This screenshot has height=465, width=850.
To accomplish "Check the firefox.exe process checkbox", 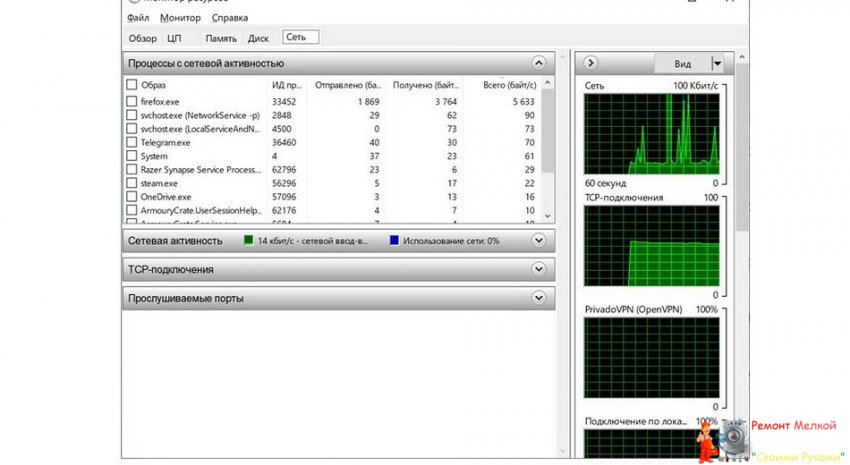I will (x=132, y=101).
